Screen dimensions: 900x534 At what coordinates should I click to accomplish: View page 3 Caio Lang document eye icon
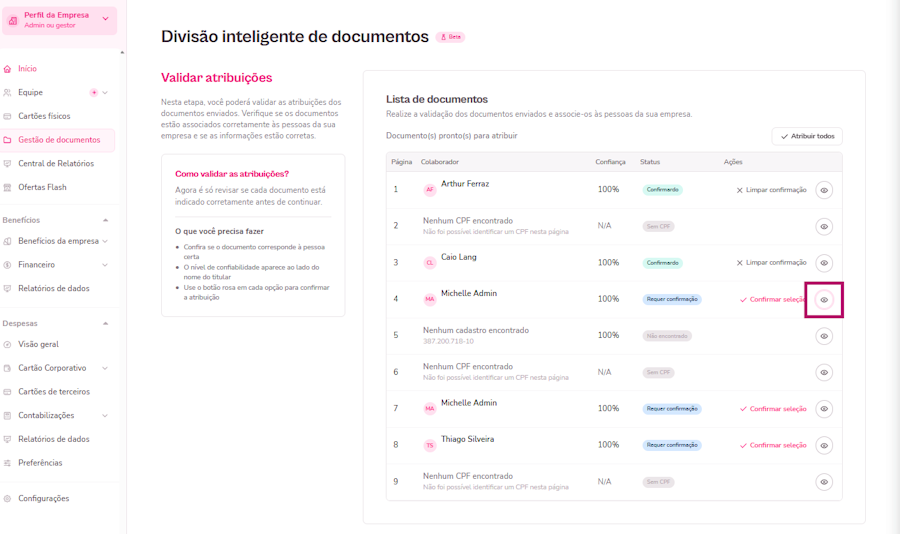tap(824, 263)
